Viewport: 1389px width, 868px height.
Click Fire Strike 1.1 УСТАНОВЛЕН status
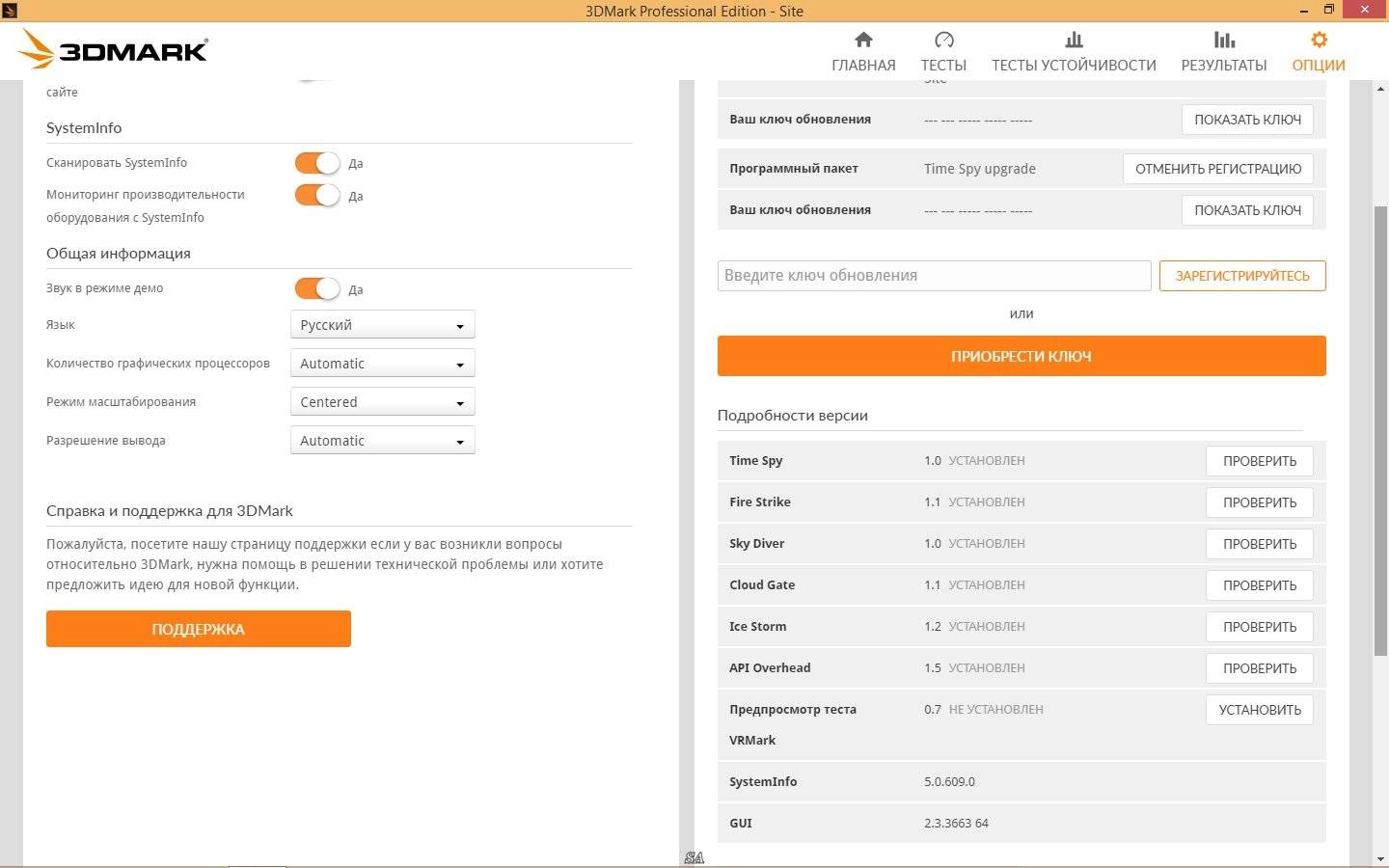tap(974, 502)
